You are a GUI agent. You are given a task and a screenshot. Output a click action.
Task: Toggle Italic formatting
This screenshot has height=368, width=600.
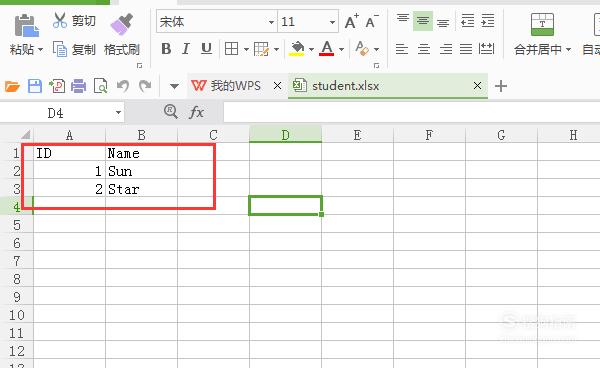click(186, 49)
